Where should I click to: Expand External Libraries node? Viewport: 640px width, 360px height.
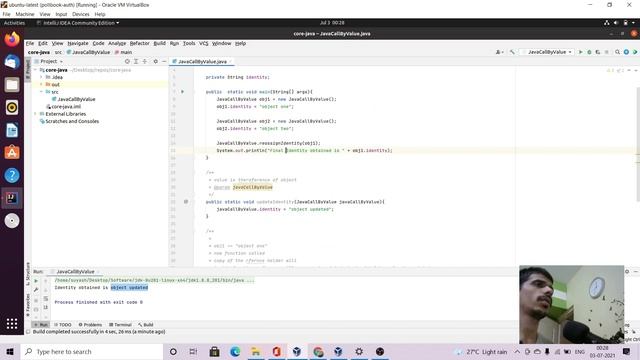point(36,114)
